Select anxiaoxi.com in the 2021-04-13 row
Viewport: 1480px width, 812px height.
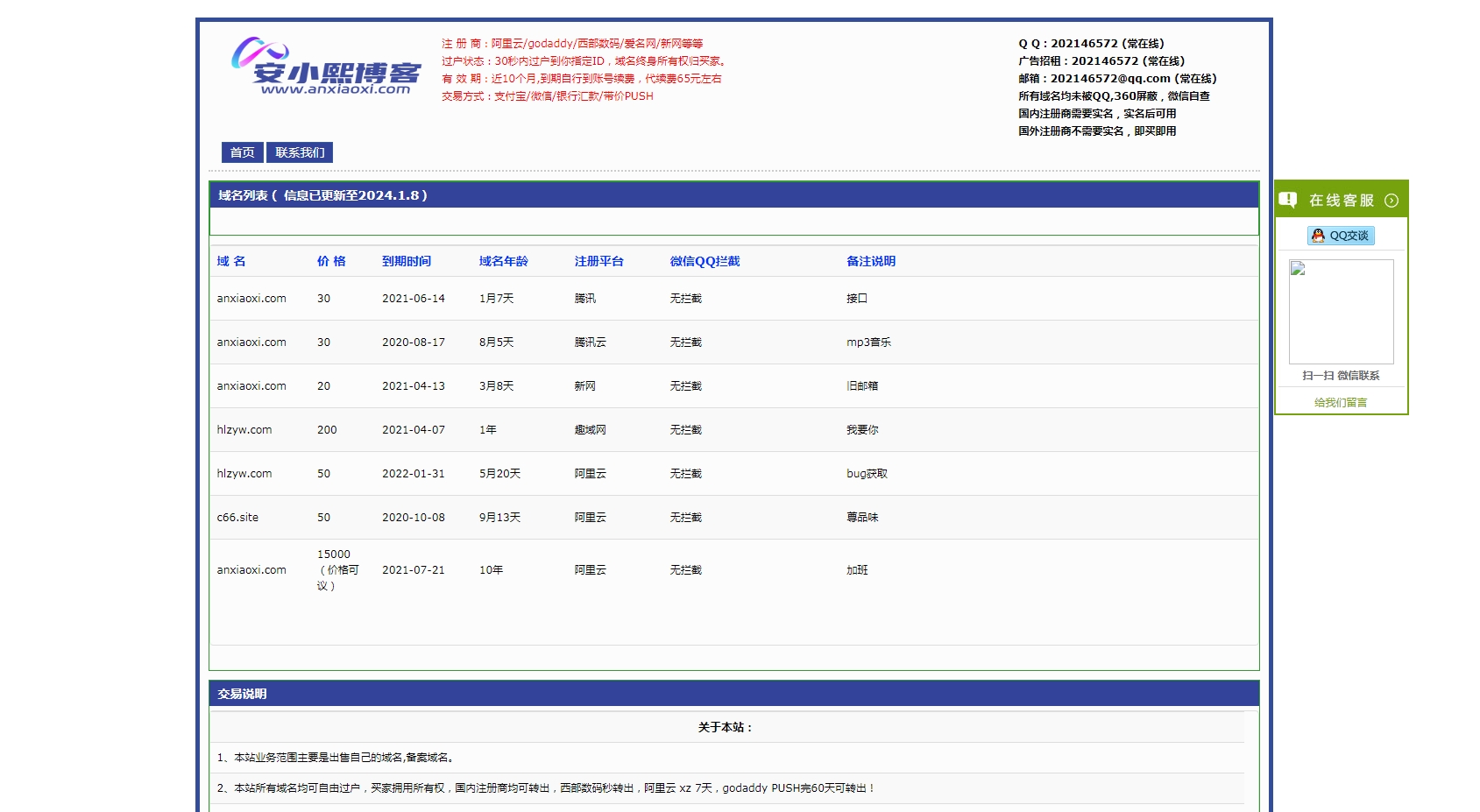(x=251, y=386)
